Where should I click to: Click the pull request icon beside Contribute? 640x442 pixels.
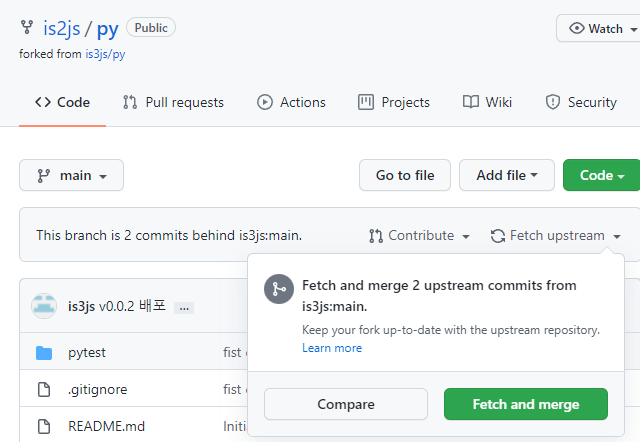click(376, 236)
